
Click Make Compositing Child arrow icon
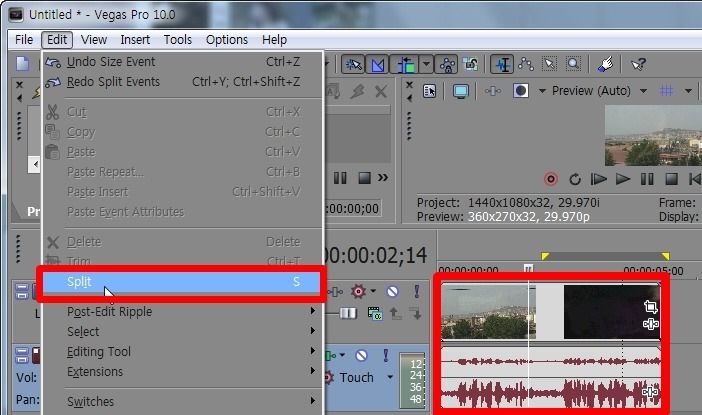click(415, 313)
